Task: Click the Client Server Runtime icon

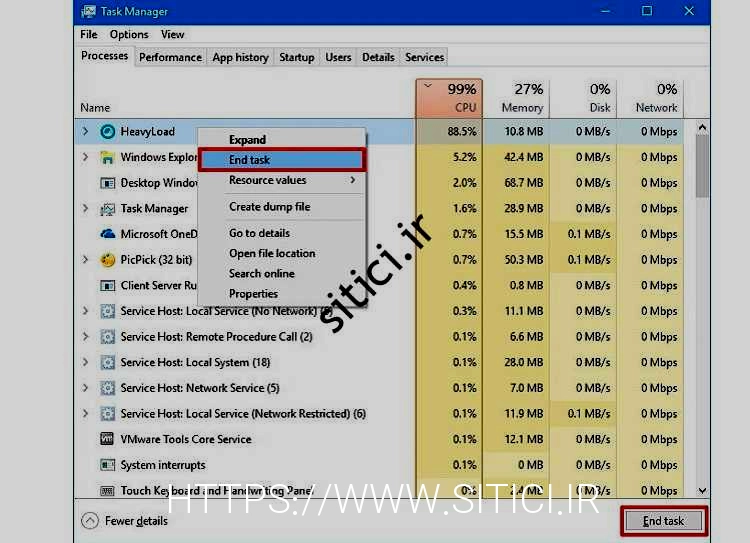Action: pos(108,286)
